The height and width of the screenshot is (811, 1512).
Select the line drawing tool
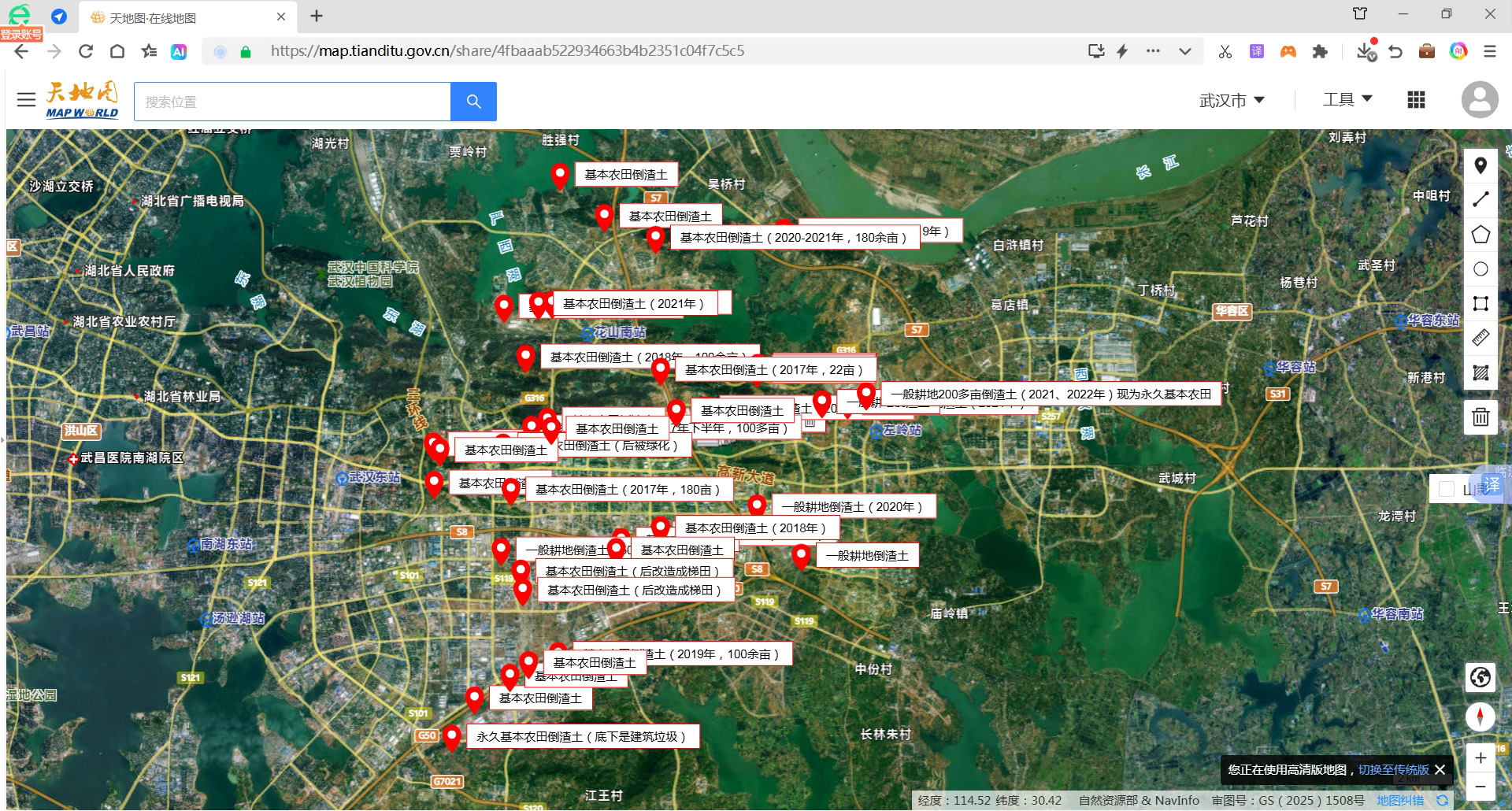(1480, 200)
